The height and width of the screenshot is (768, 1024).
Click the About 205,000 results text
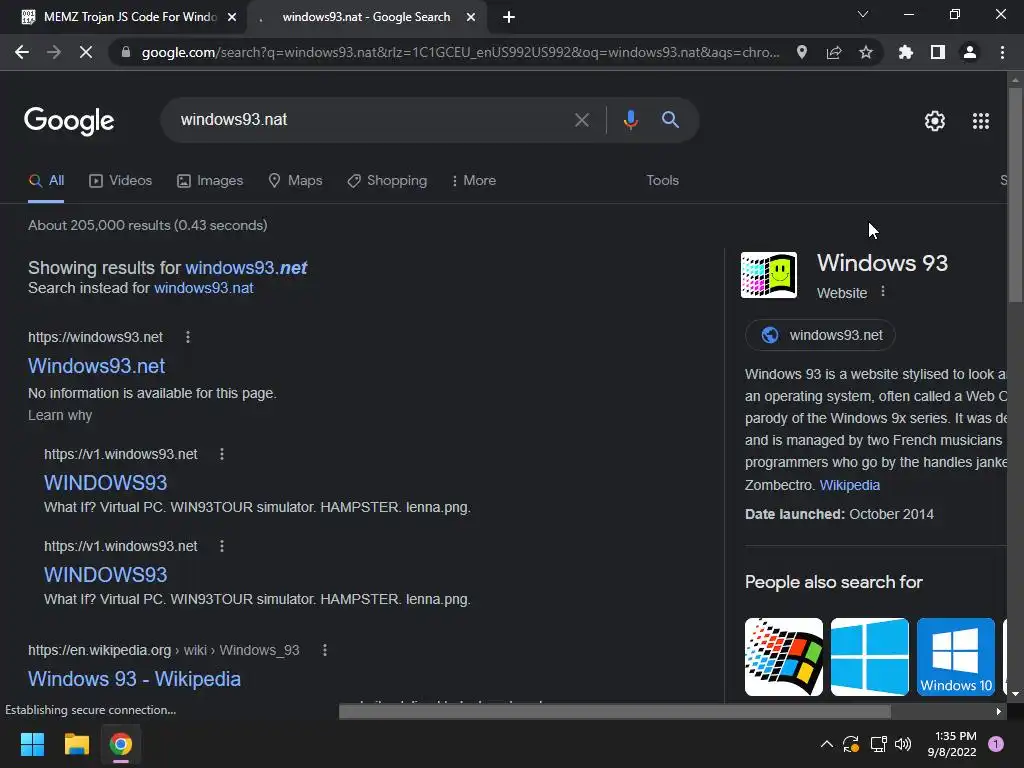pos(148,225)
